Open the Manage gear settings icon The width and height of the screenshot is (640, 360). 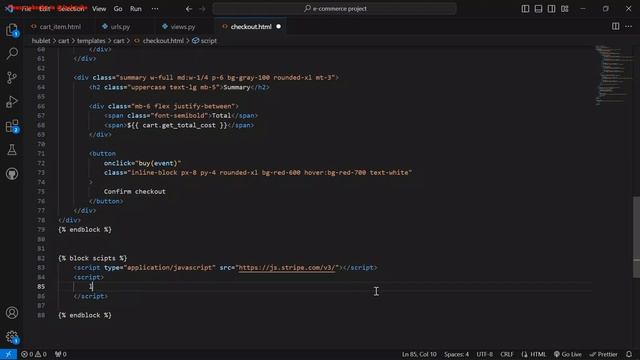point(12,337)
